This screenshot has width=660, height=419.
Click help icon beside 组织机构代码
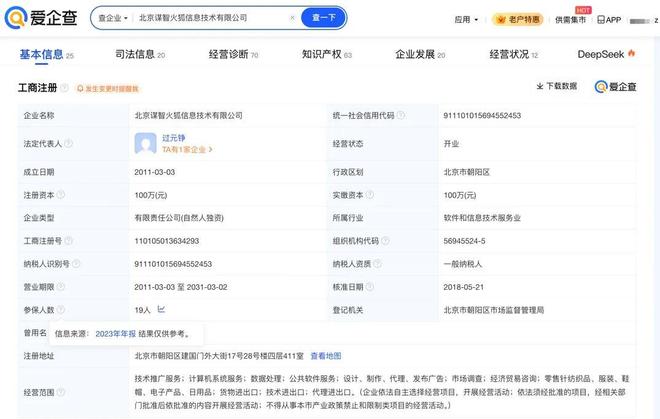[x=385, y=240]
